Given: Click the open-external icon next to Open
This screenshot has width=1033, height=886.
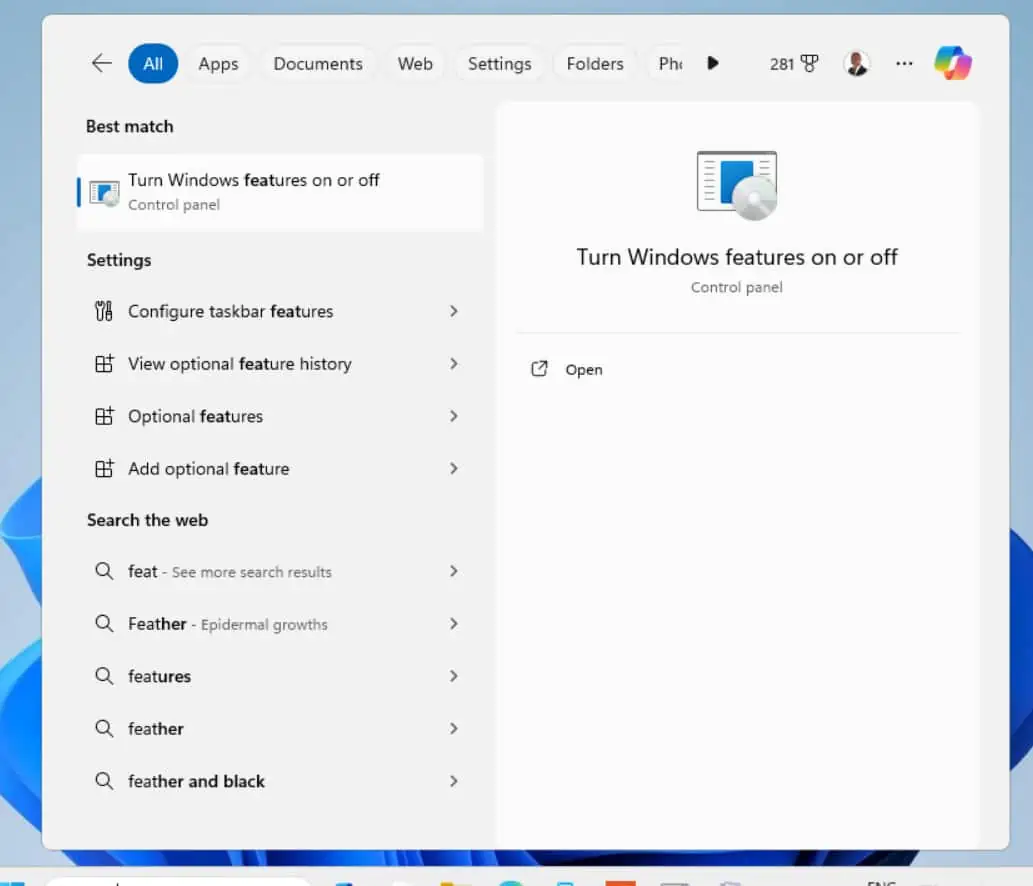Looking at the screenshot, I should [x=539, y=369].
